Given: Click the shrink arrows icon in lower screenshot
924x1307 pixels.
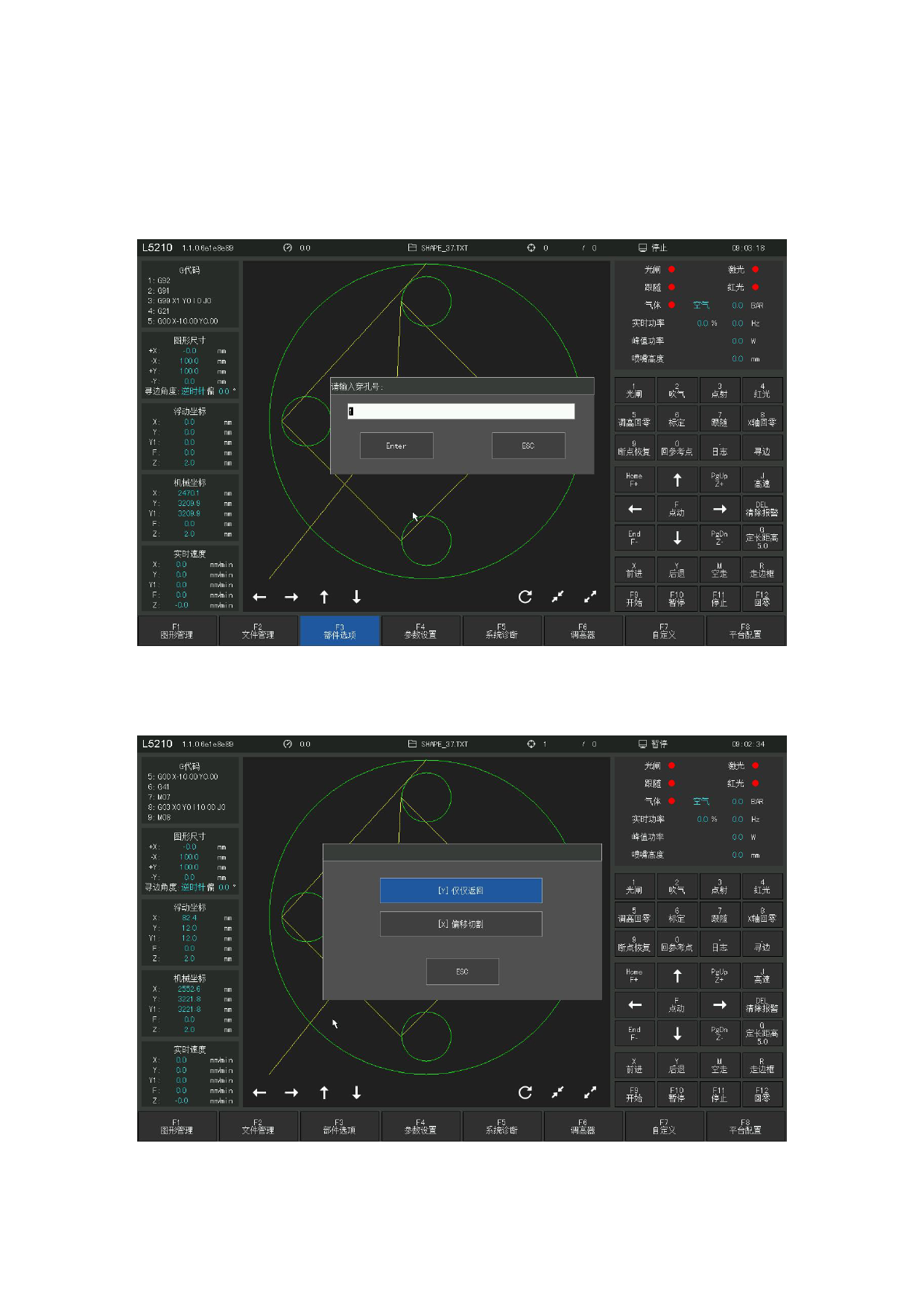Looking at the screenshot, I should pyautogui.click(x=557, y=1092).
